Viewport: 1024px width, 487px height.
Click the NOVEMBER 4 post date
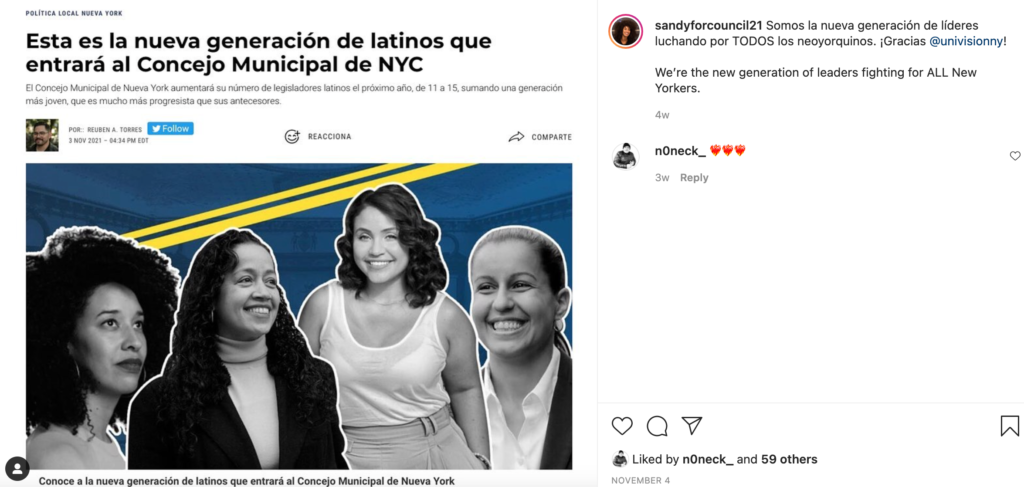click(x=640, y=480)
